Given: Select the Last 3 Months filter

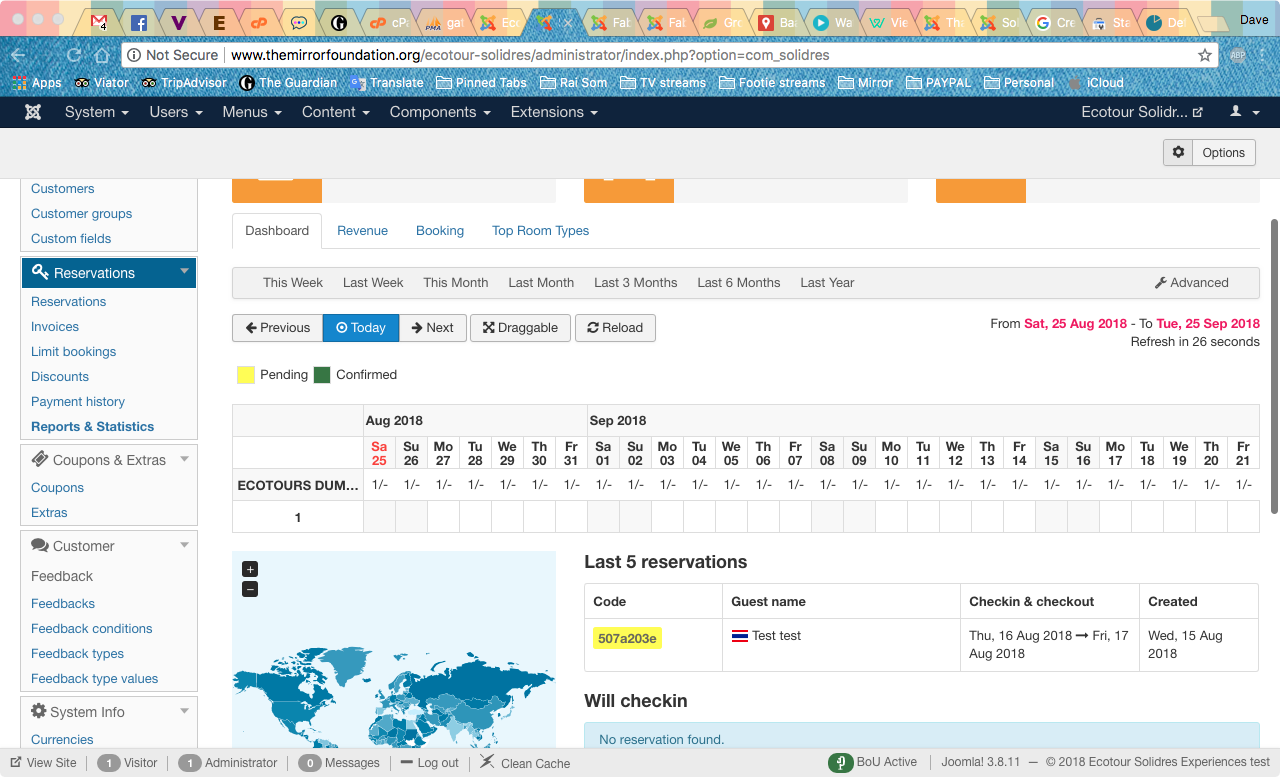Looking at the screenshot, I should coord(635,283).
